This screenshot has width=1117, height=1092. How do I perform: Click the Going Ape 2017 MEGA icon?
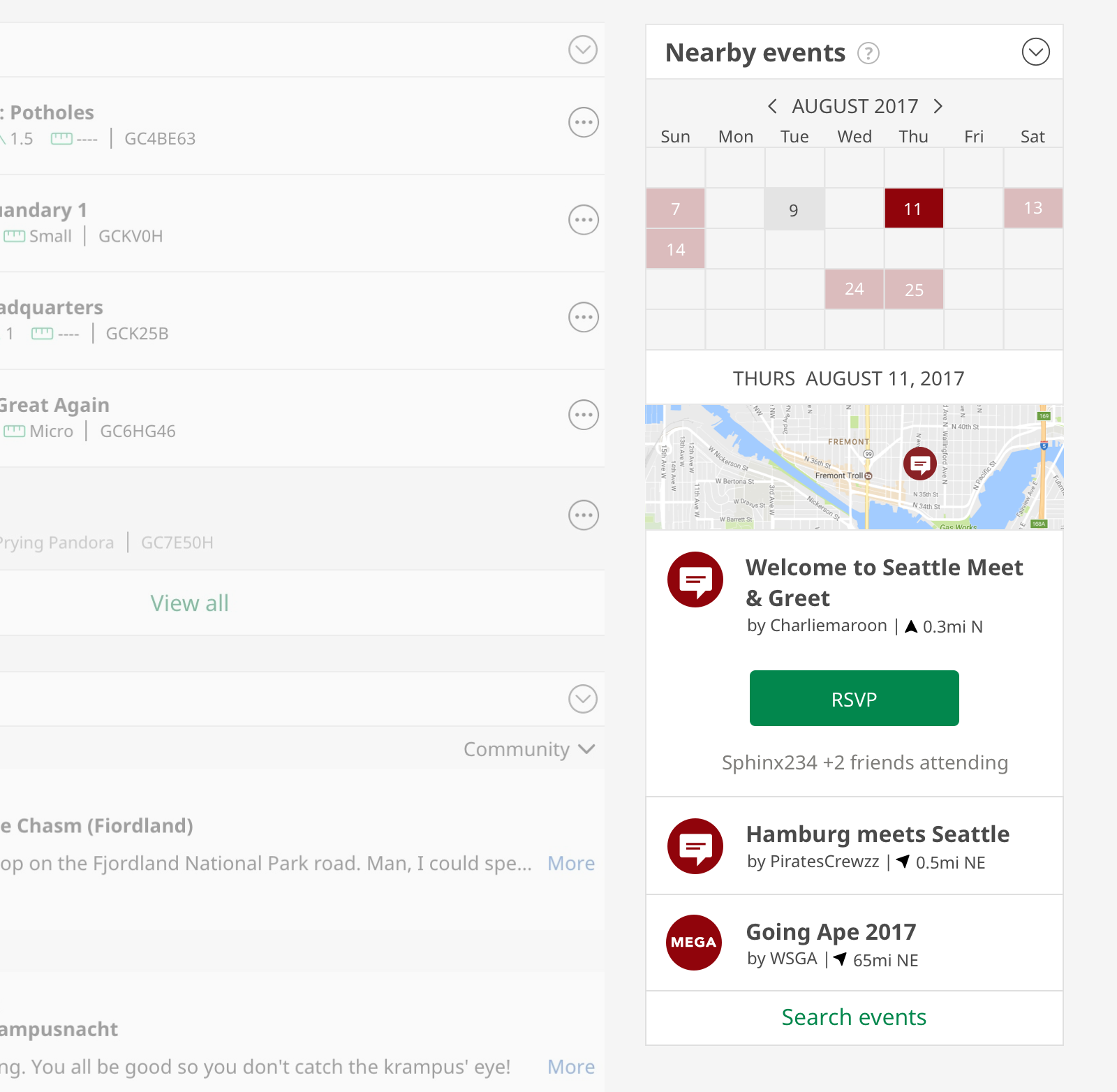694,942
